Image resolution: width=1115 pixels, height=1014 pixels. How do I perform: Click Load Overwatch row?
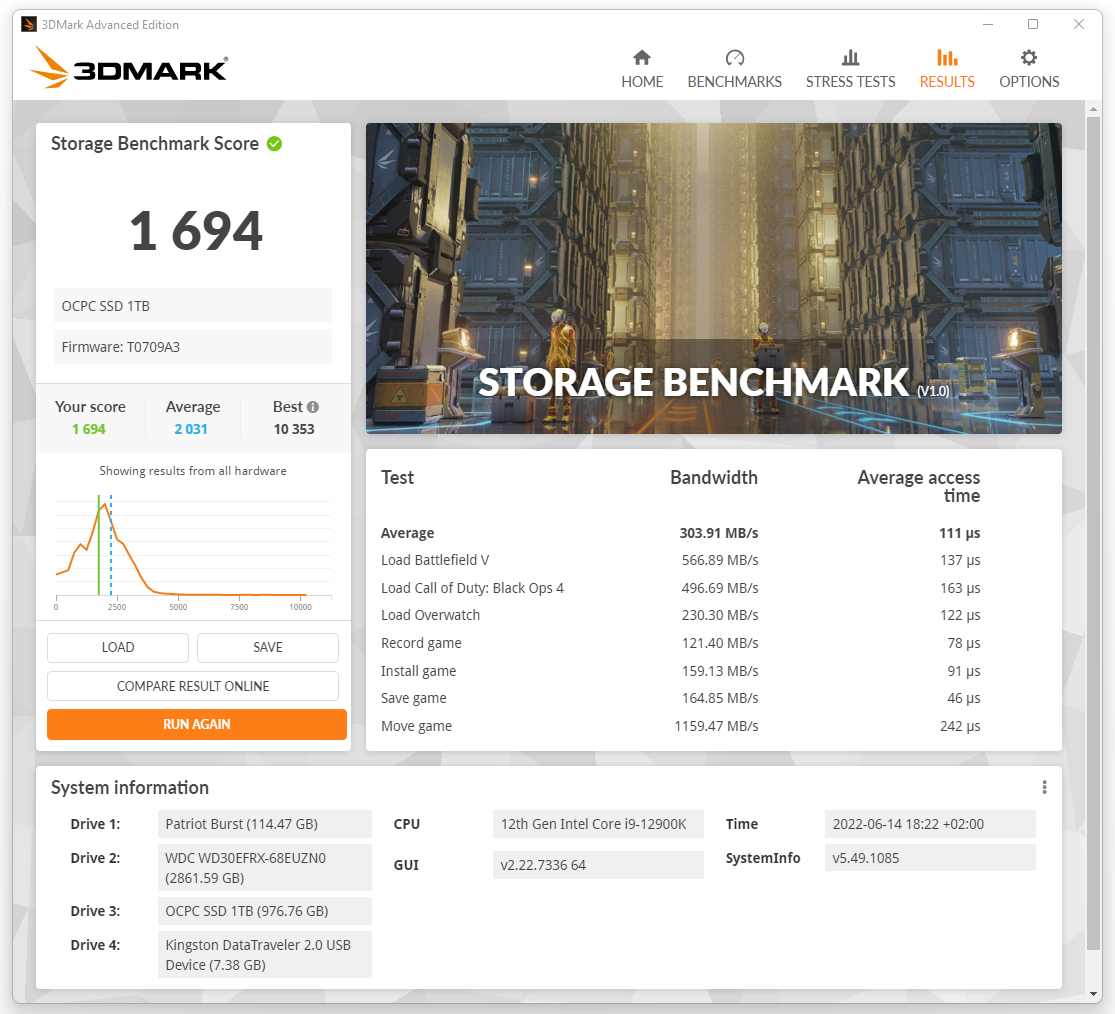681,615
